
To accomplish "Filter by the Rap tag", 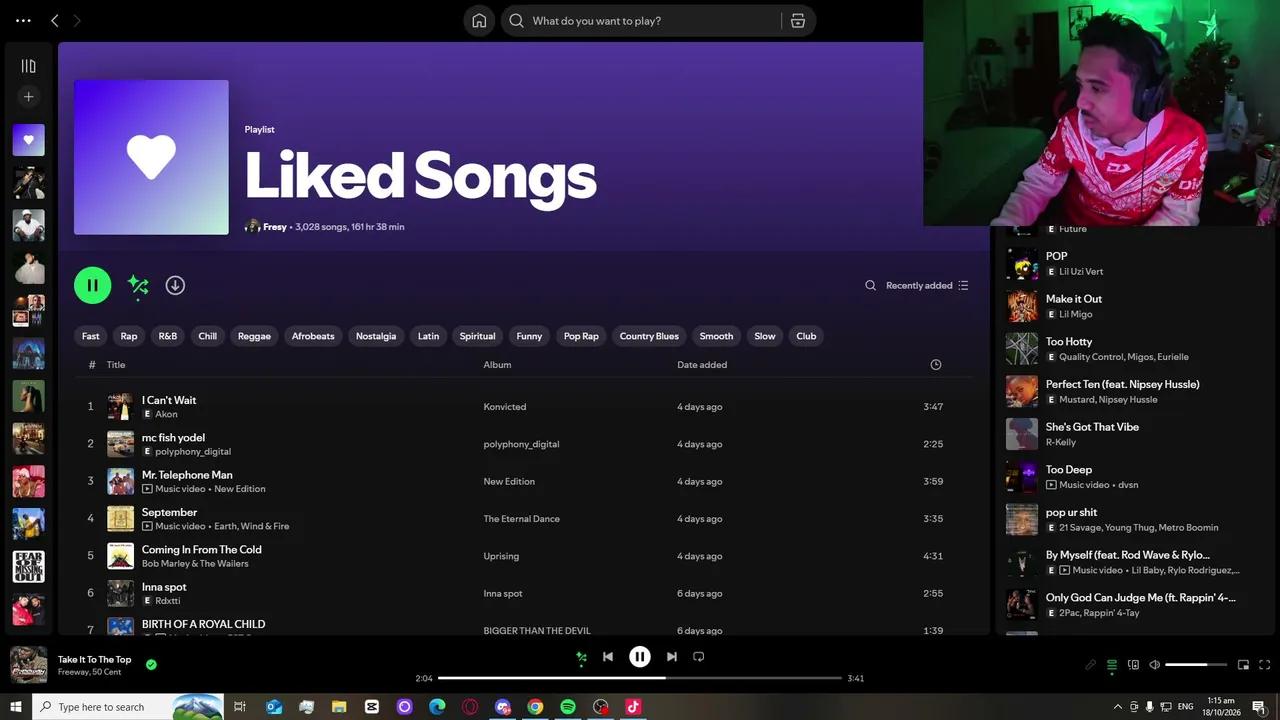I will click(129, 336).
